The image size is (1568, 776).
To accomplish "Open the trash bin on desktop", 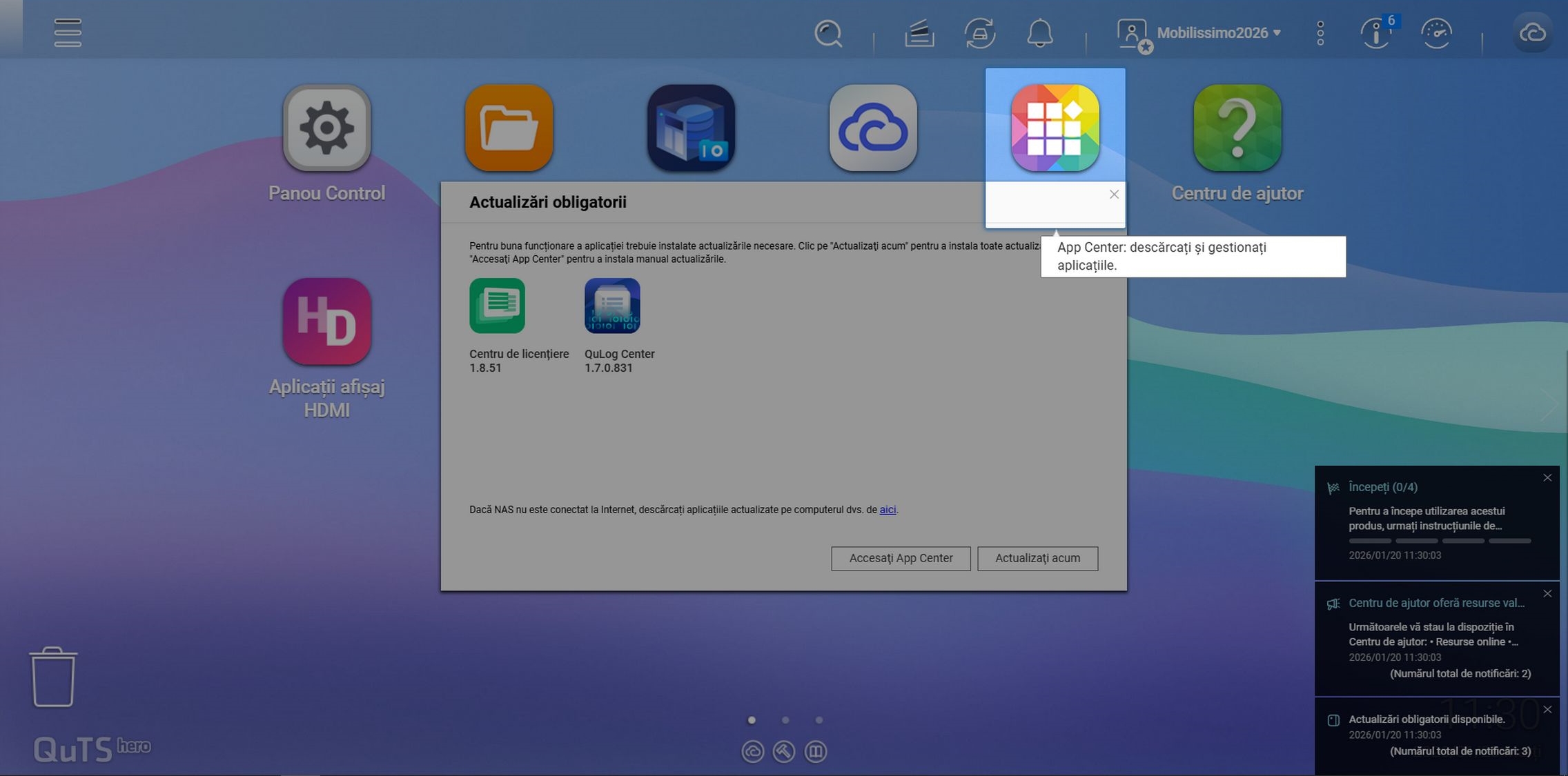I will point(53,677).
